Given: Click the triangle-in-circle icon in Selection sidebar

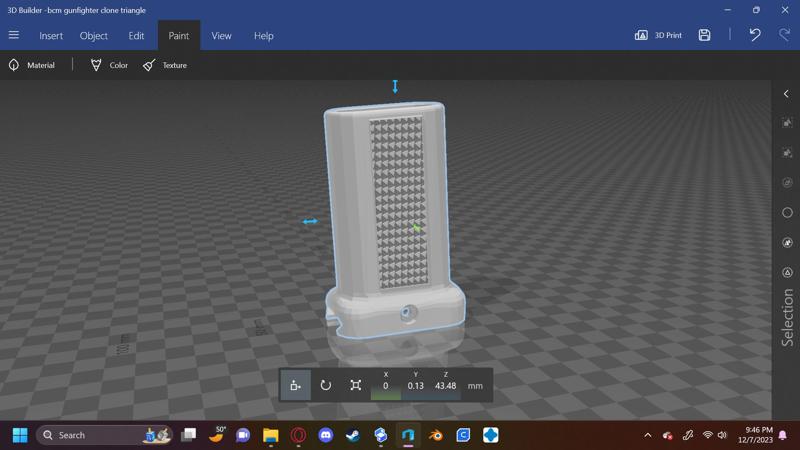Looking at the screenshot, I should (787, 272).
